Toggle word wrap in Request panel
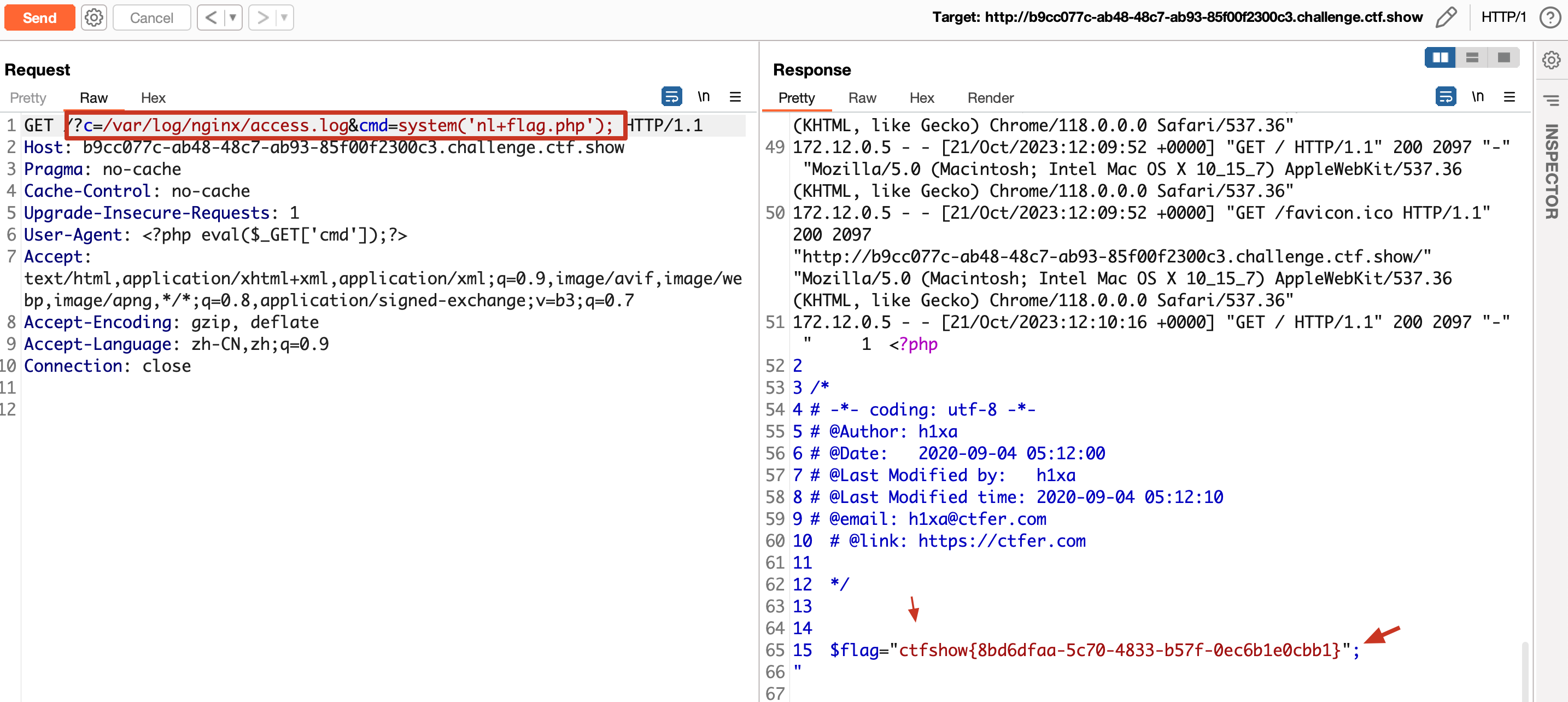Viewport: 1568px width, 702px height. [x=671, y=96]
